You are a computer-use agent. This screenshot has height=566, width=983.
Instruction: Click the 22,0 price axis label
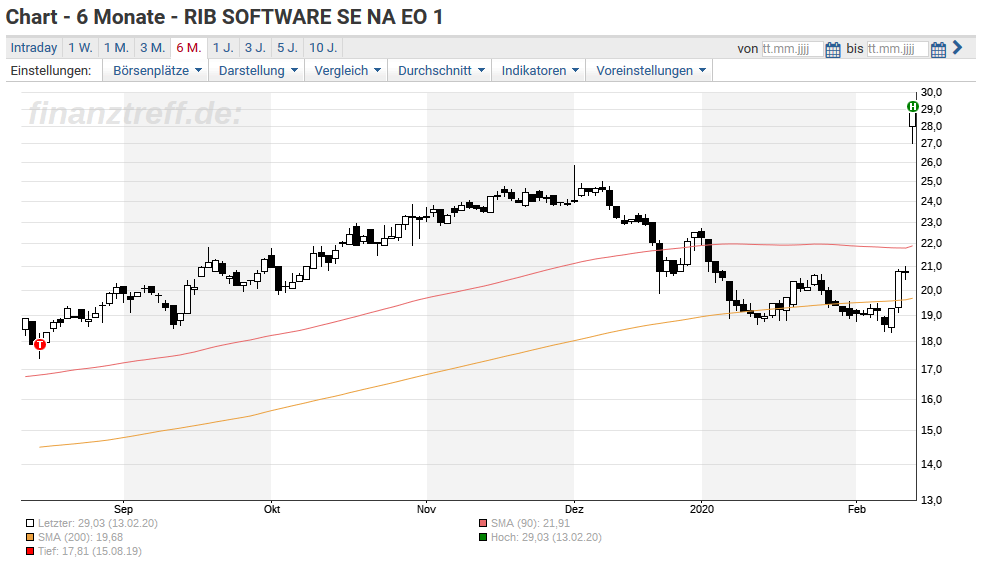pyautogui.click(x=932, y=244)
